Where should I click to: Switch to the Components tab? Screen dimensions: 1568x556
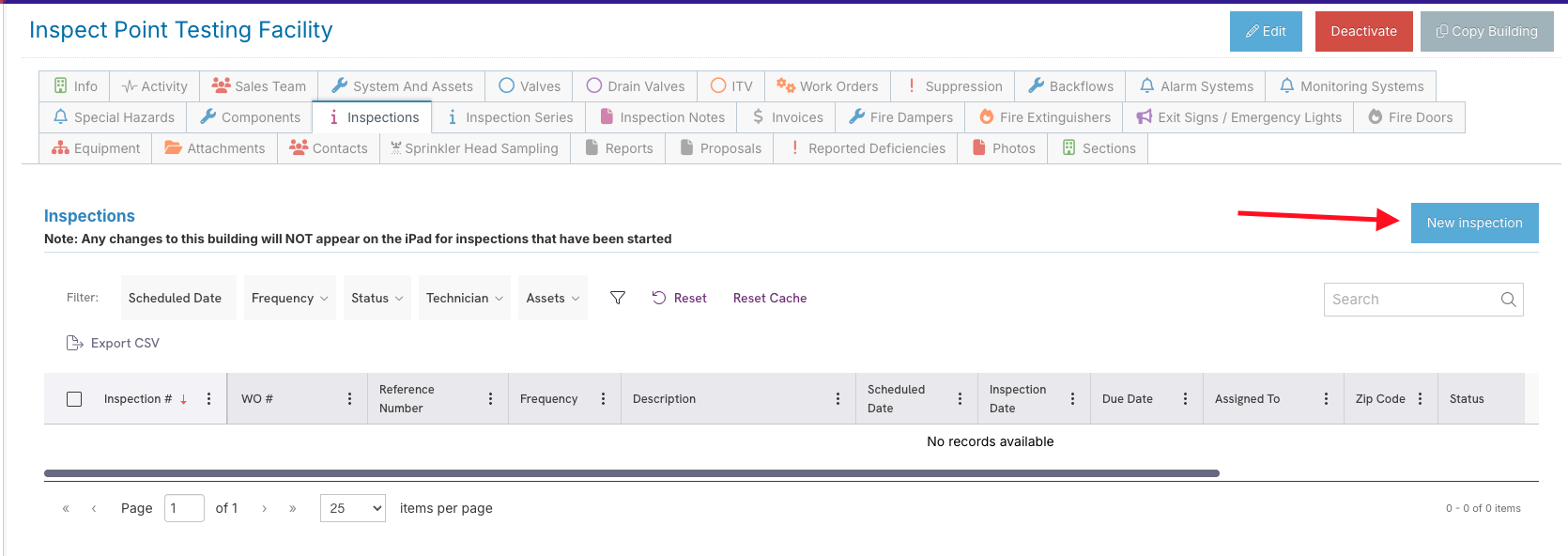pyautogui.click(x=250, y=117)
